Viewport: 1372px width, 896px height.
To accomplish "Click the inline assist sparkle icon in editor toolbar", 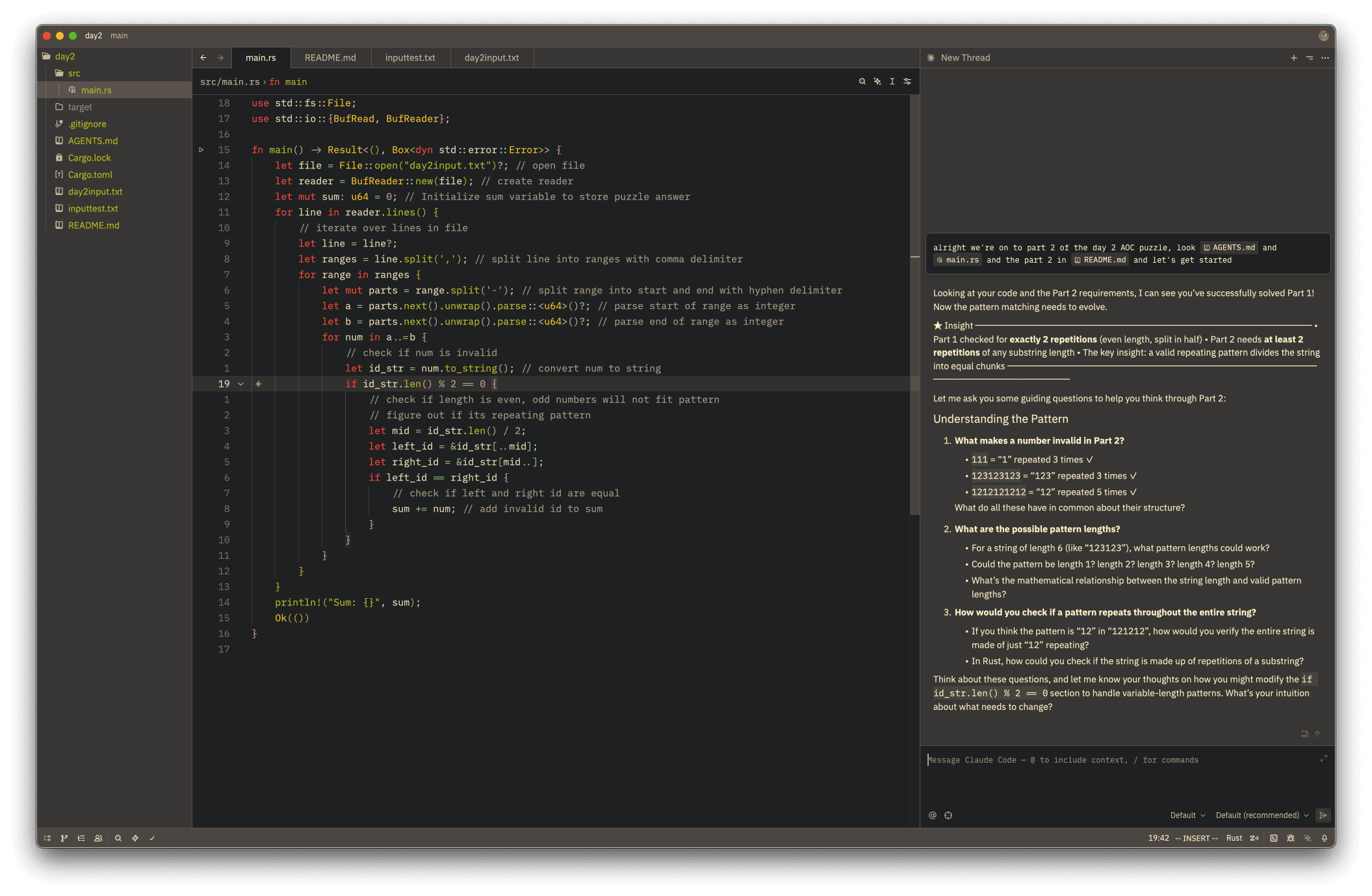I will pyautogui.click(x=877, y=81).
